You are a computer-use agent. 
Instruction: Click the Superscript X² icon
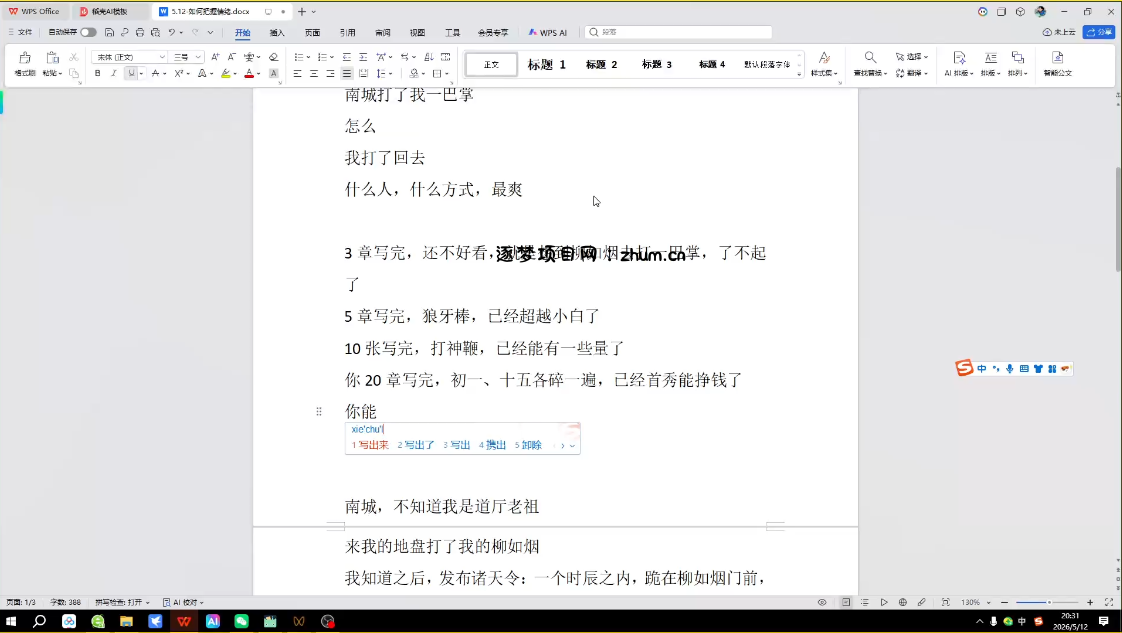[x=178, y=73]
